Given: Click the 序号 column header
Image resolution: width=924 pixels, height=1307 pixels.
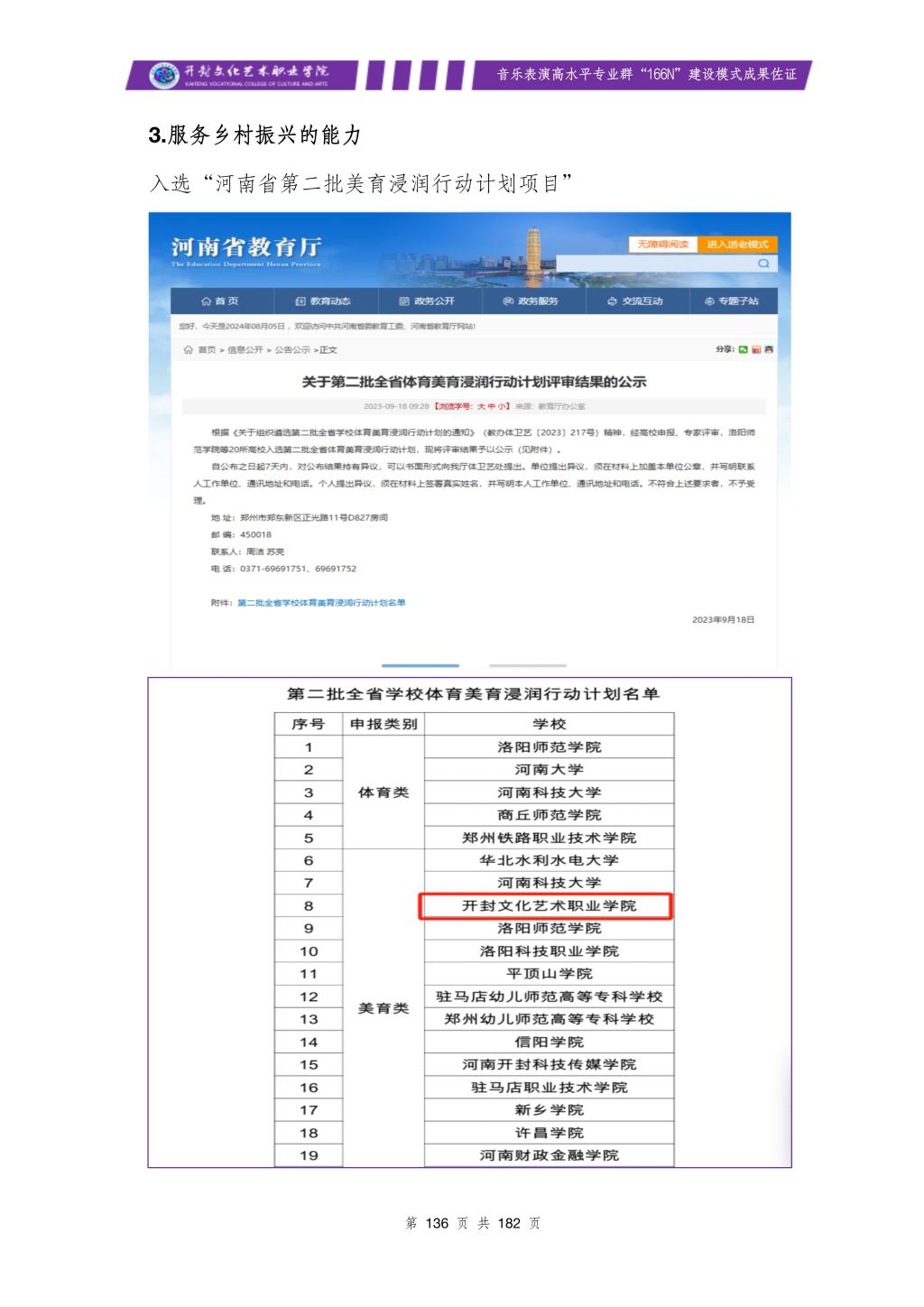Looking at the screenshot, I should click(x=309, y=724).
